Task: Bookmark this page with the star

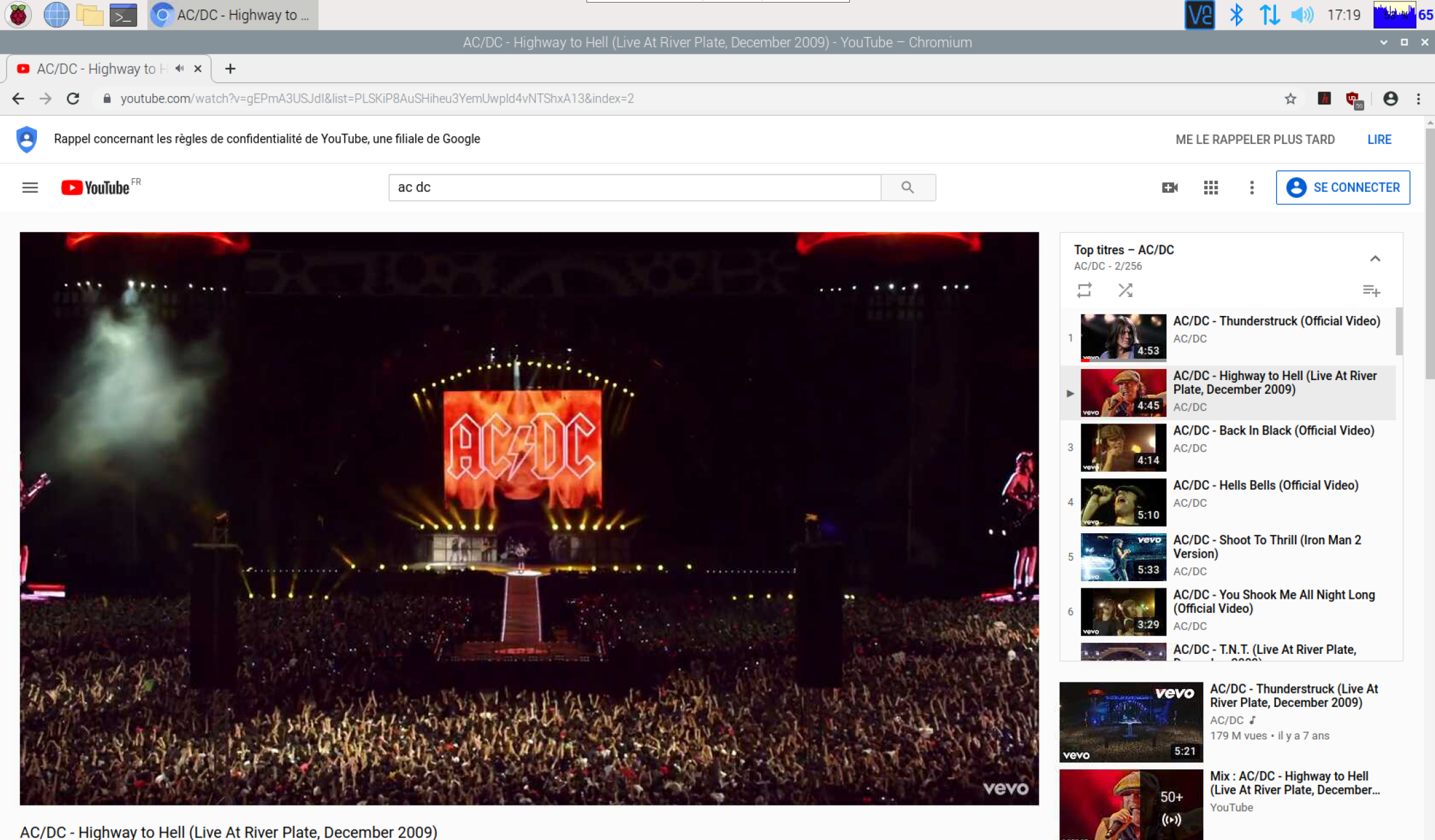Action: click(1290, 99)
